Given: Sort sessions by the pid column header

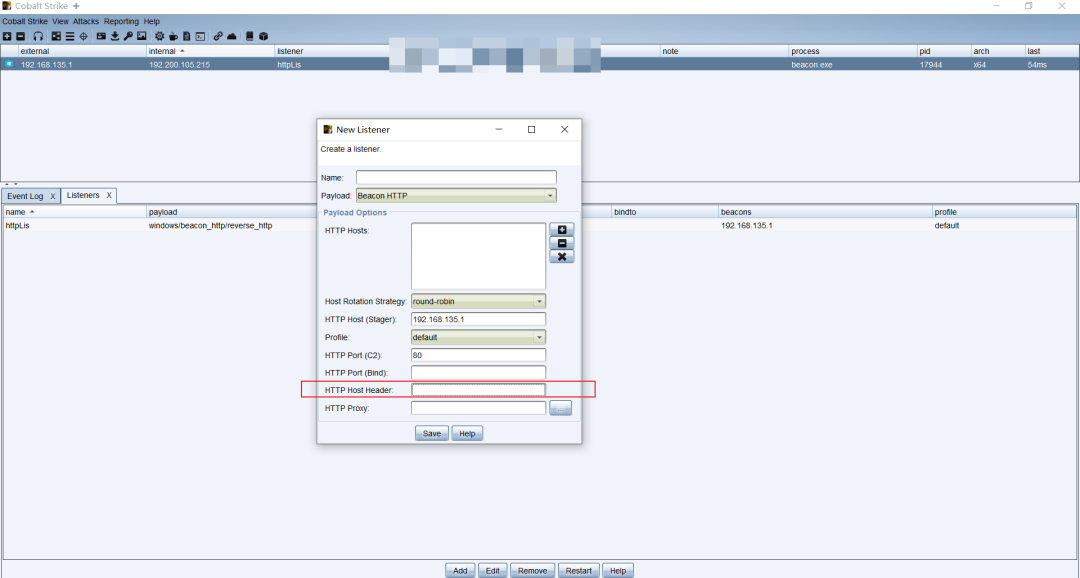Looking at the screenshot, I should click(x=943, y=51).
